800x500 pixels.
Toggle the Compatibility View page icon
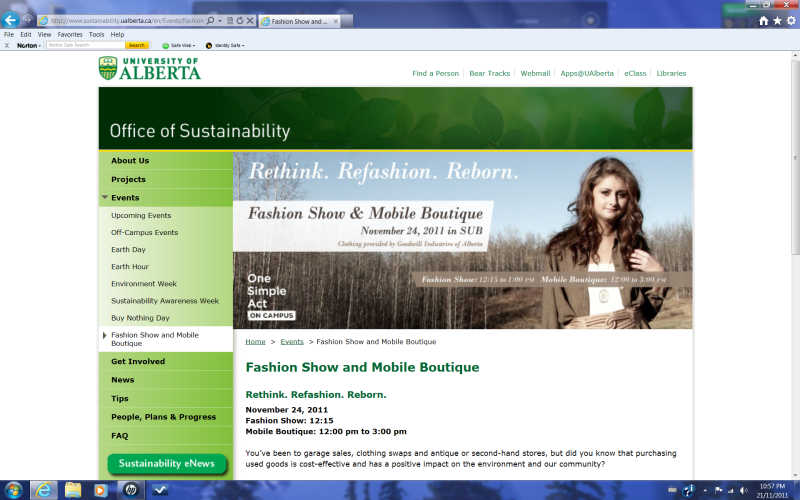tap(230, 21)
